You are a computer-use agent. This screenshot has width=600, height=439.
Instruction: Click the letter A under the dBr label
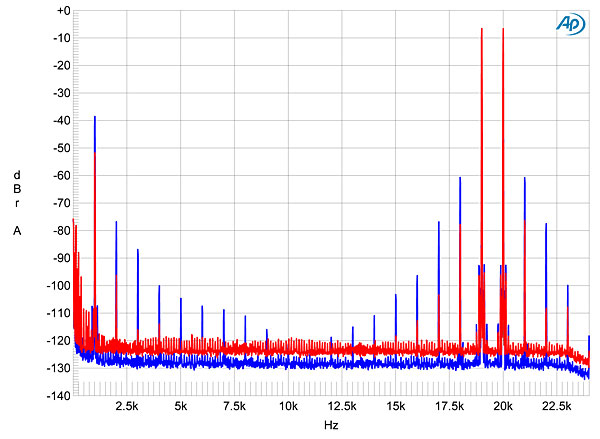[17, 231]
